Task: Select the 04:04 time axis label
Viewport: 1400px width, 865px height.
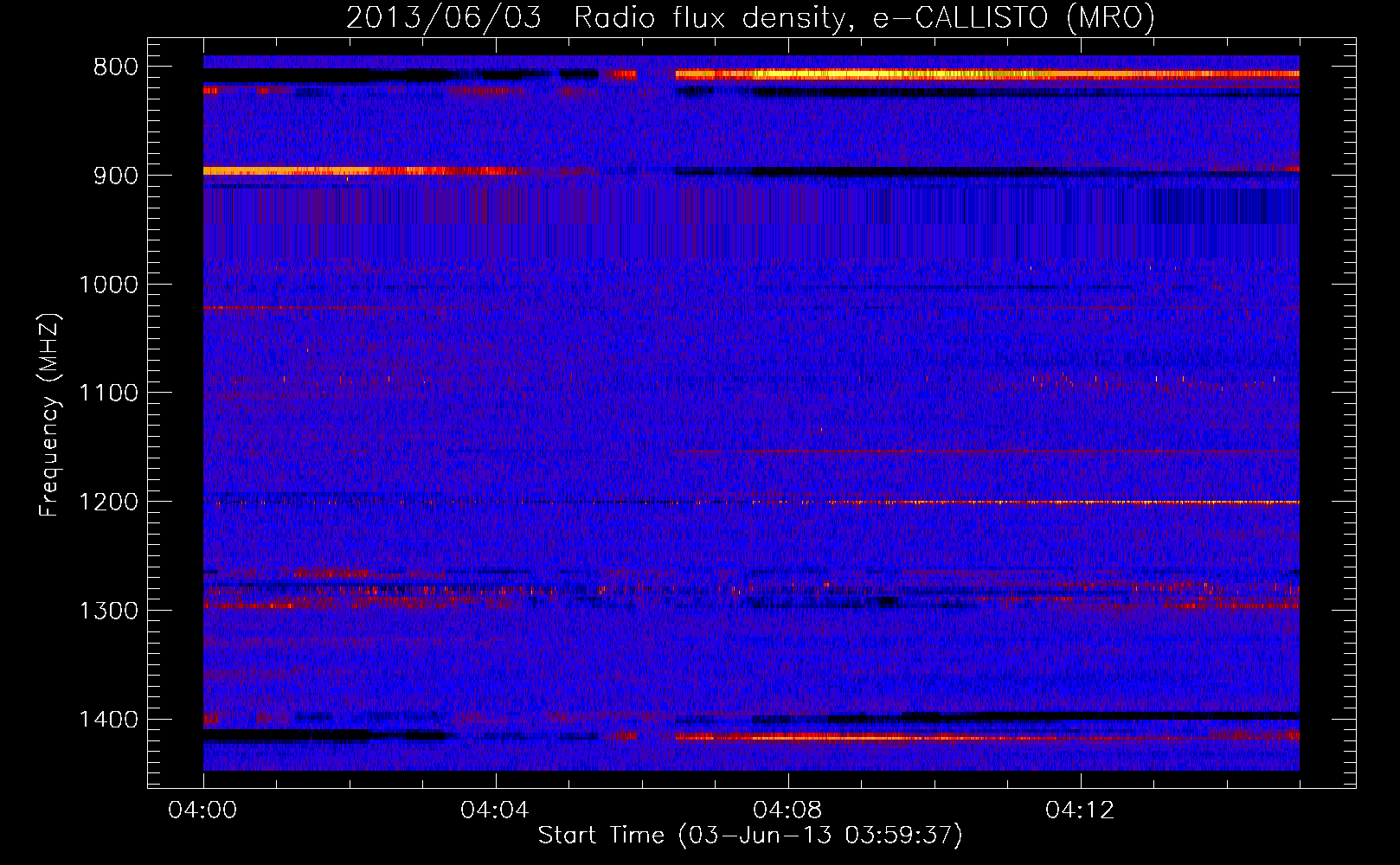Action: (x=495, y=811)
